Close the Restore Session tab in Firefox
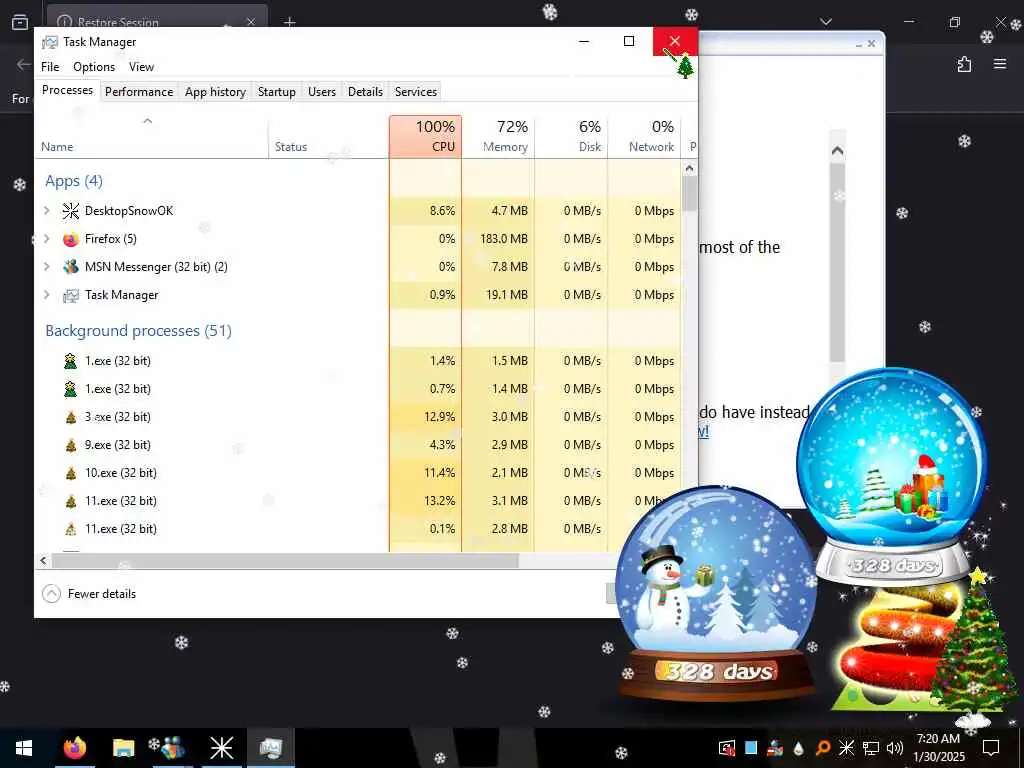This screenshot has width=1024, height=768. pos(251,22)
